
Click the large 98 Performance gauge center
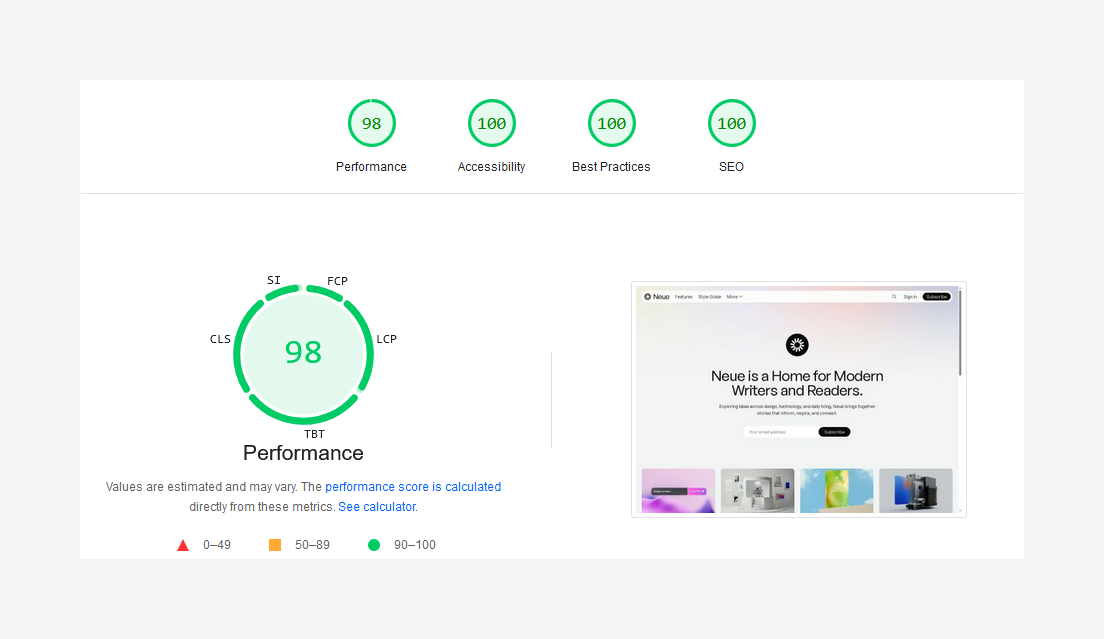(x=303, y=352)
